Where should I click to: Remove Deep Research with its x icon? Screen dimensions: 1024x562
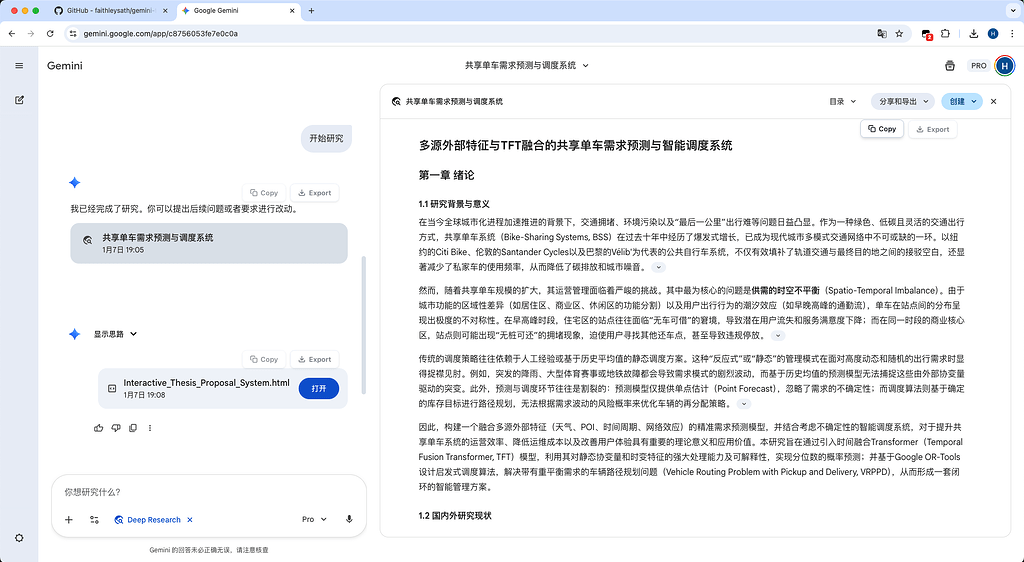190,520
